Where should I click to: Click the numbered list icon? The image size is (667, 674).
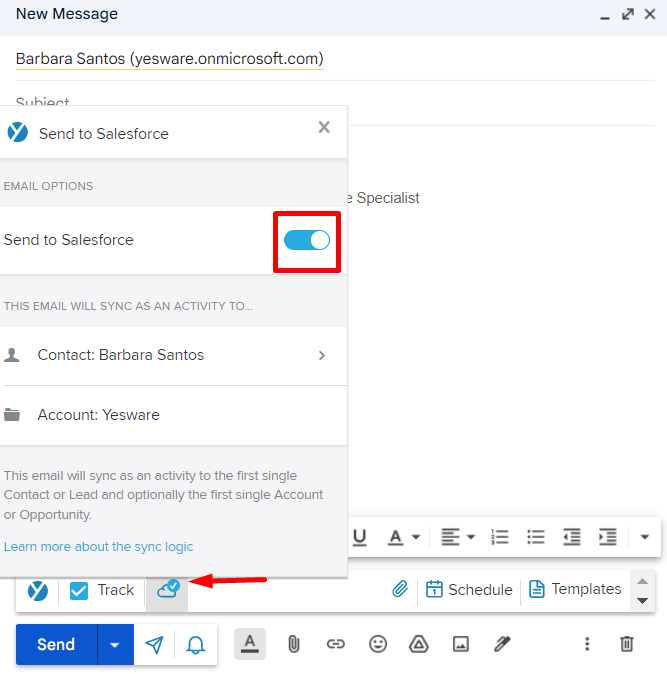coord(500,537)
